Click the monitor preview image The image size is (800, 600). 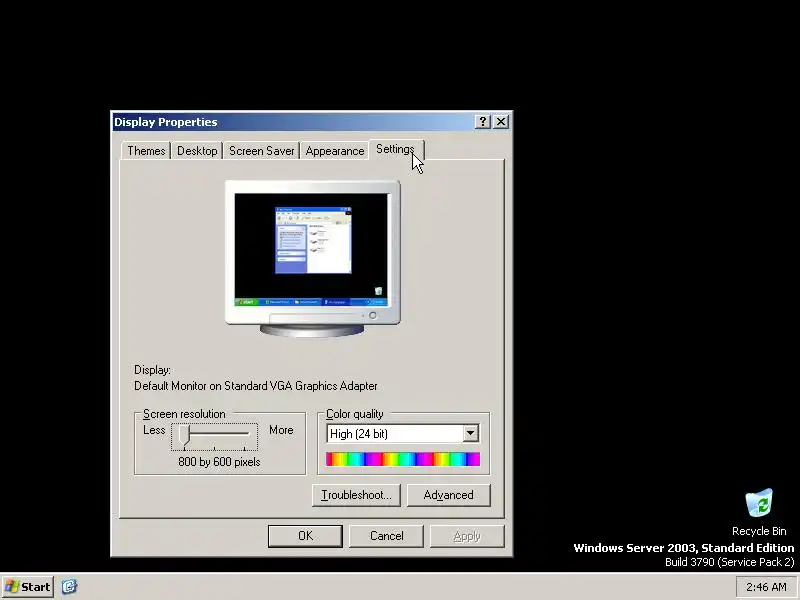coord(312,258)
